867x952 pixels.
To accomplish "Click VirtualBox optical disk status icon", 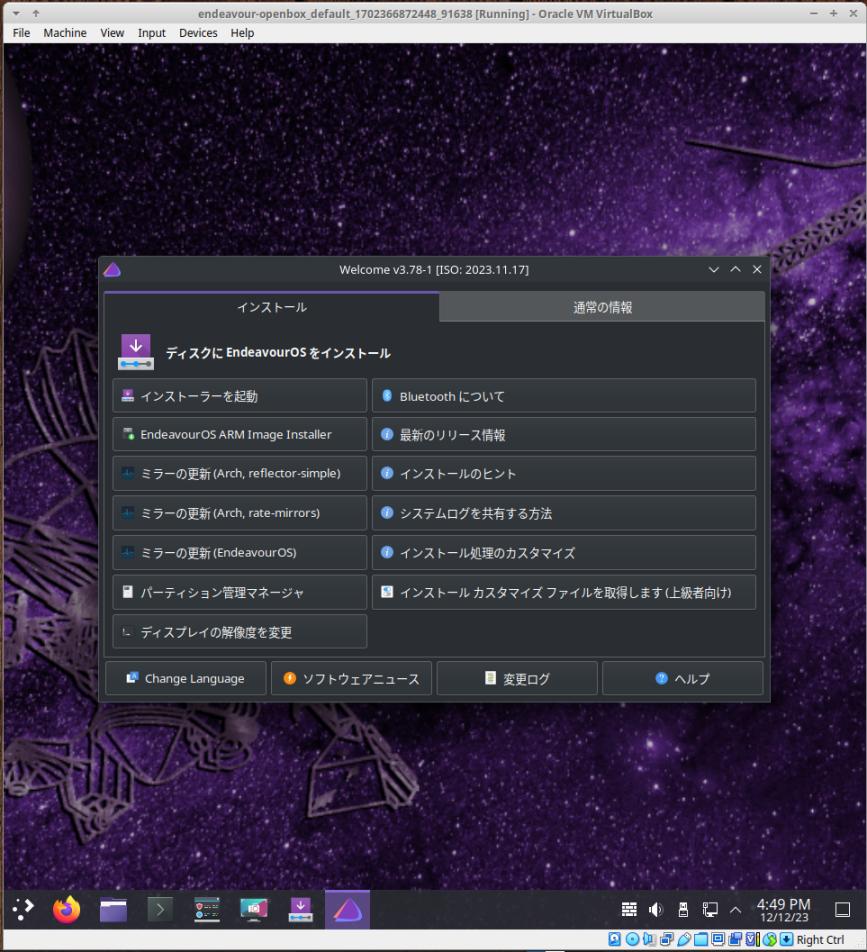I will [x=632, y=939].
